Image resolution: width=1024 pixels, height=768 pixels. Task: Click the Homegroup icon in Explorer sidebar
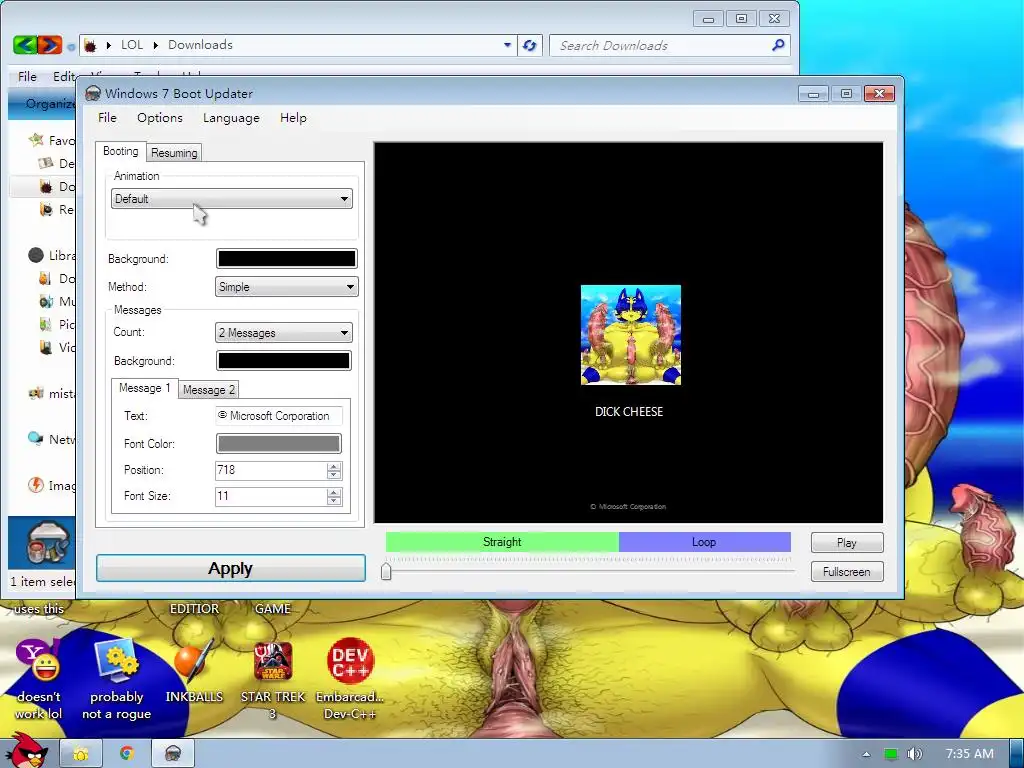click(36, 393)
